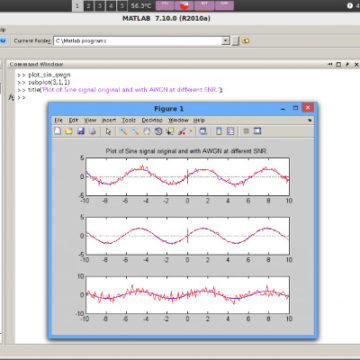Image resolution: width=360 pixels, height=360 pixels.
Task: Click the Open File folder icon in Figure 1
Action: pos(69,131)
